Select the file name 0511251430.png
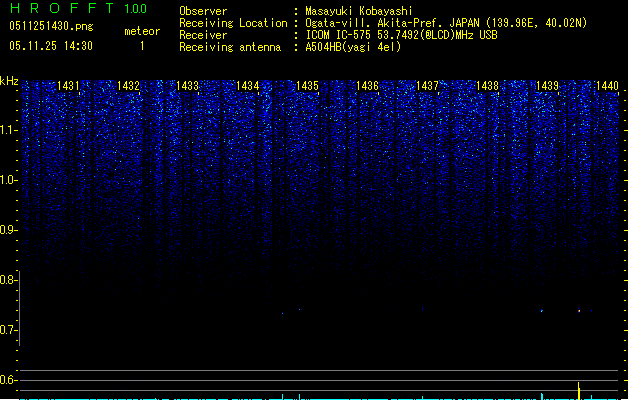Viewport: 629px width, 400px height. (51, 26)
